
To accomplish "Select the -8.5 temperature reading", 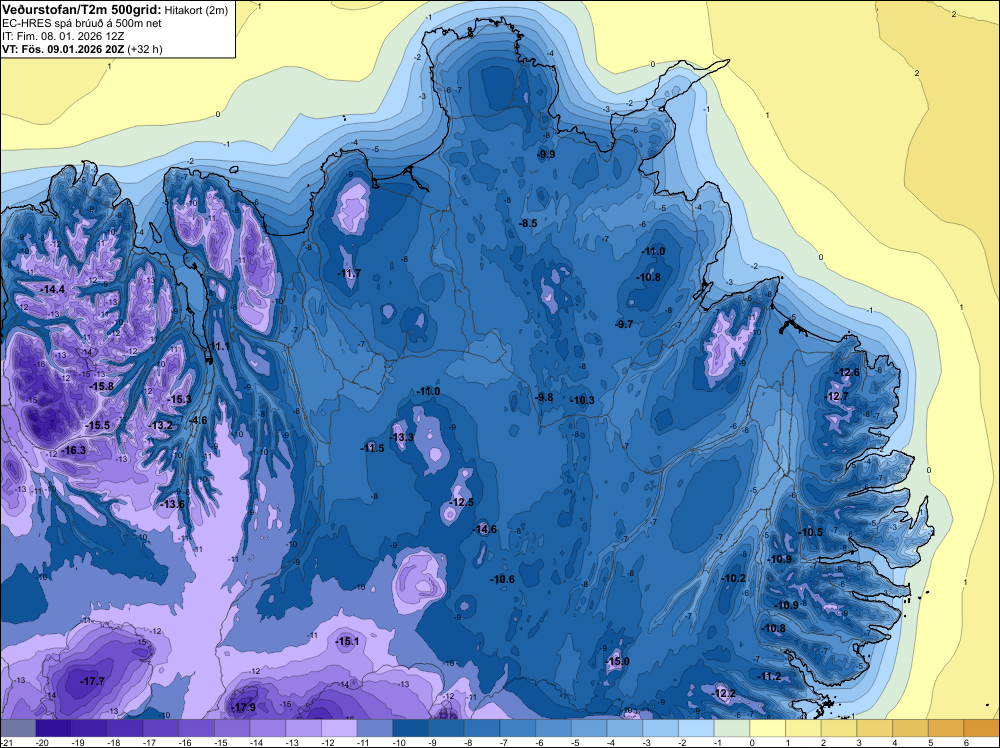I will [x=528, y=223].
